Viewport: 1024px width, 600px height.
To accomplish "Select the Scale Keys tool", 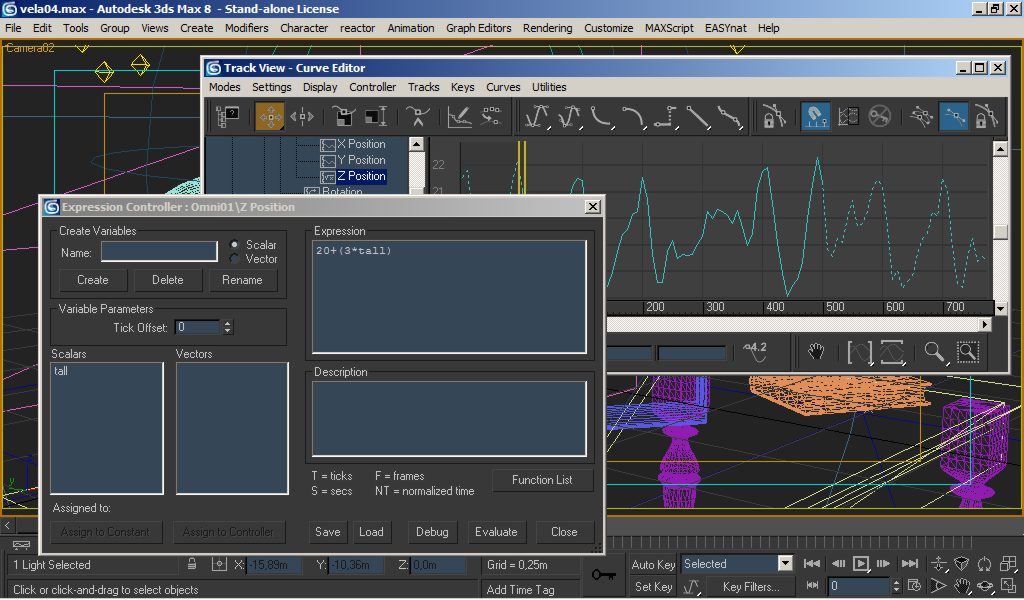I will pos(343,117).
